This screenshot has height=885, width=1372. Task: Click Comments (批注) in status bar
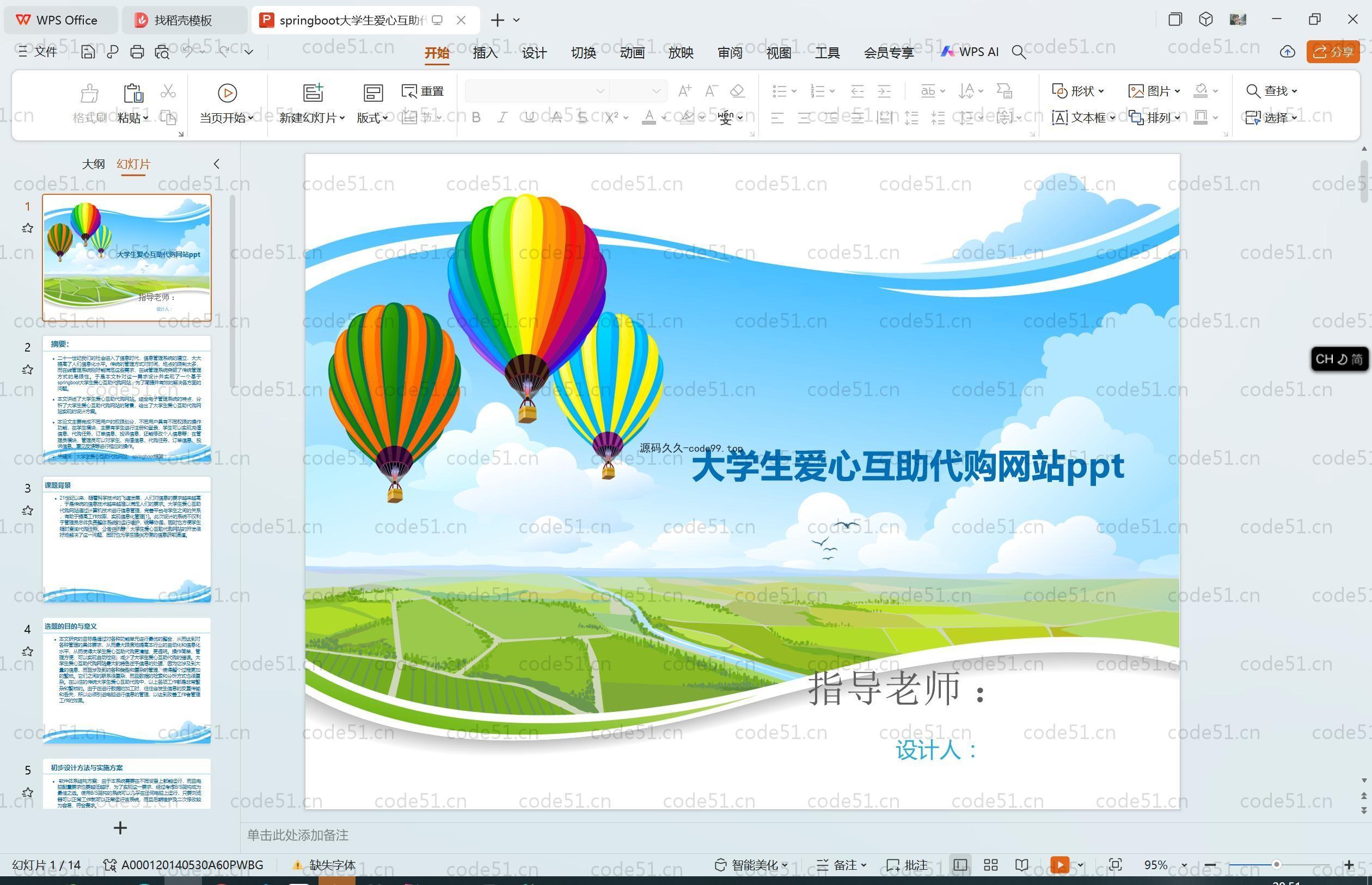point(907,865)
